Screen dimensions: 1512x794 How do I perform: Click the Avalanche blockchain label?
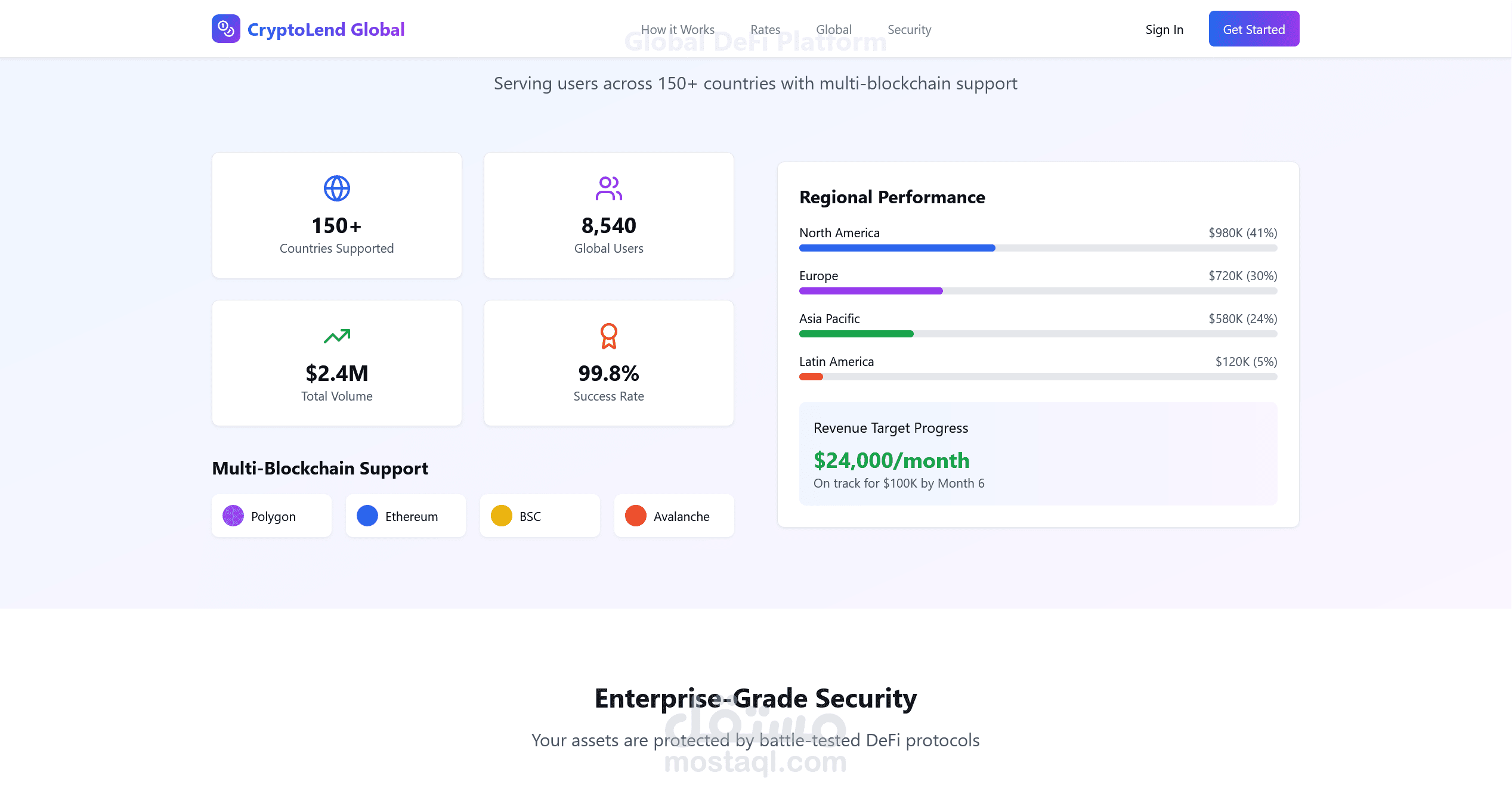[682, 516]
